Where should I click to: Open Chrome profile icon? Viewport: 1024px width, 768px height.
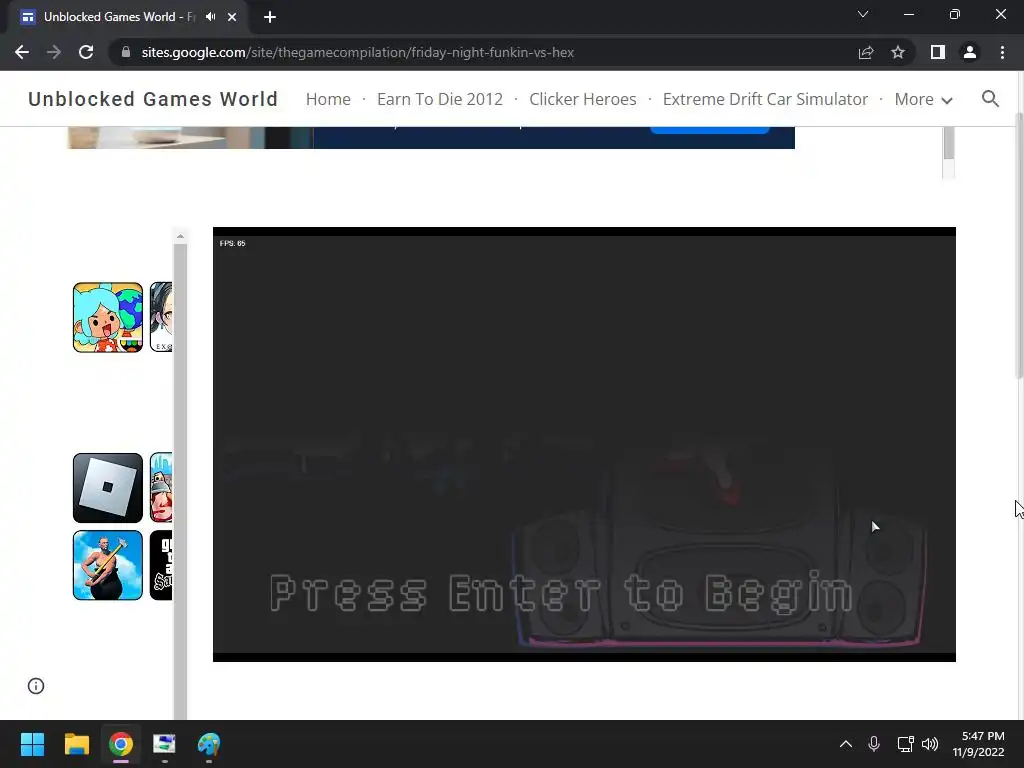(970, 52)
